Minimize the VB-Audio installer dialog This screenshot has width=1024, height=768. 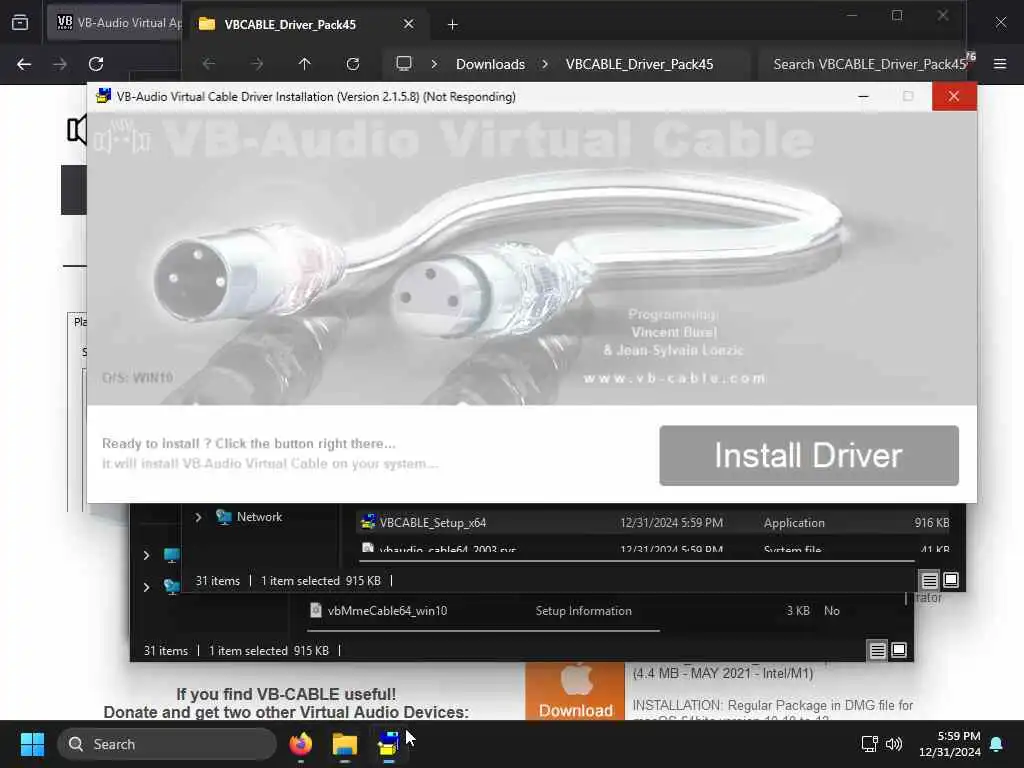(863, 97)
